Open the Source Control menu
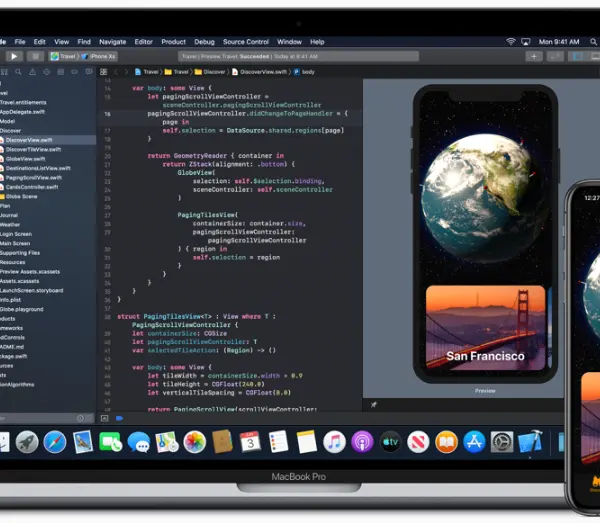Image resolution: width=600 pixels, height=523 pixels. pyautogui.click(x=246, y=42)
